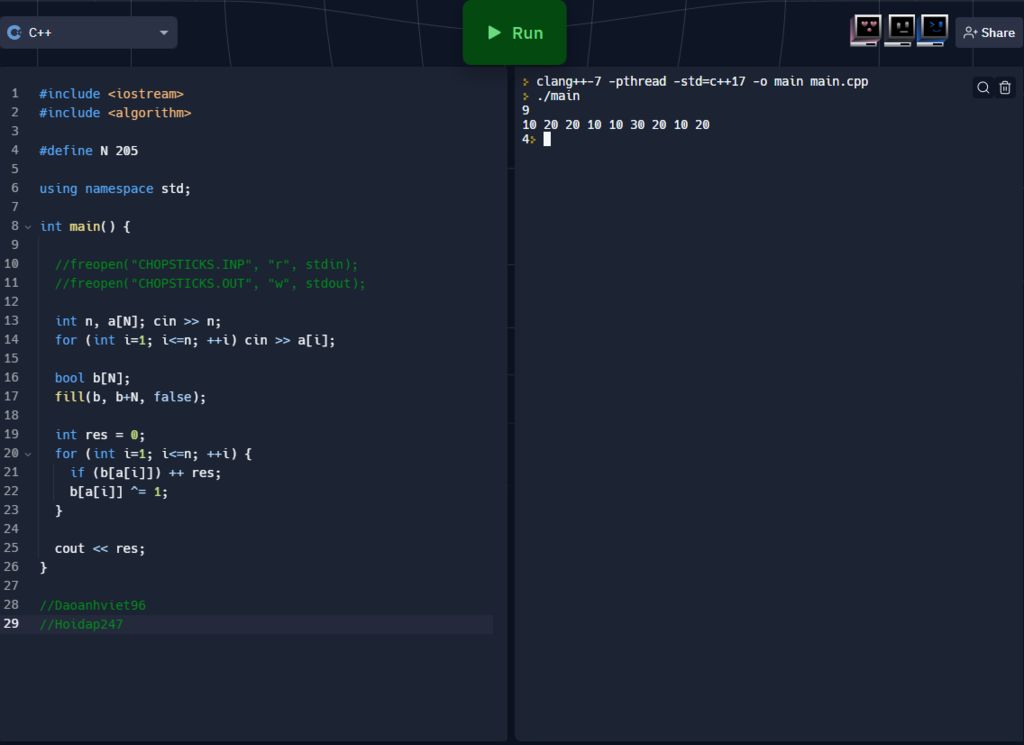Viewport: 1024px width, 745px height.
Task: Click the //Hoidap247 comment line
Action: [81, 624]
